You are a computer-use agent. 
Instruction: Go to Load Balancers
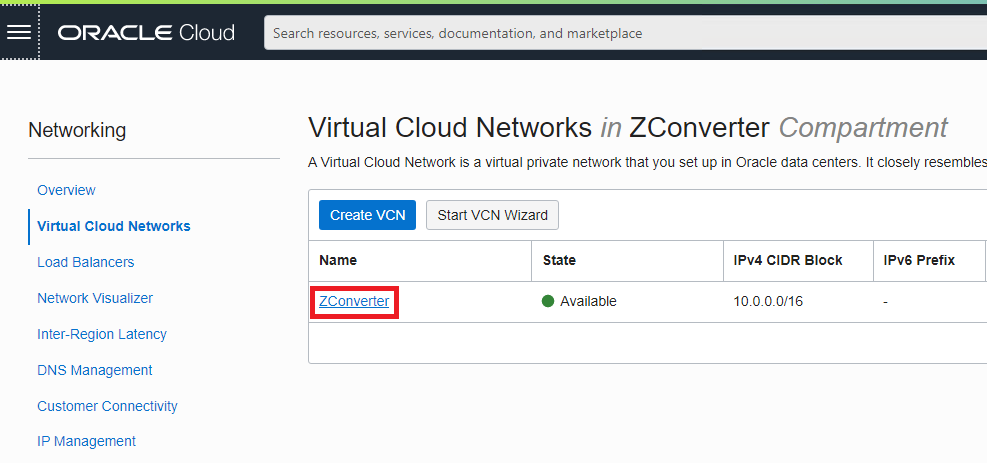pos(86,262)
